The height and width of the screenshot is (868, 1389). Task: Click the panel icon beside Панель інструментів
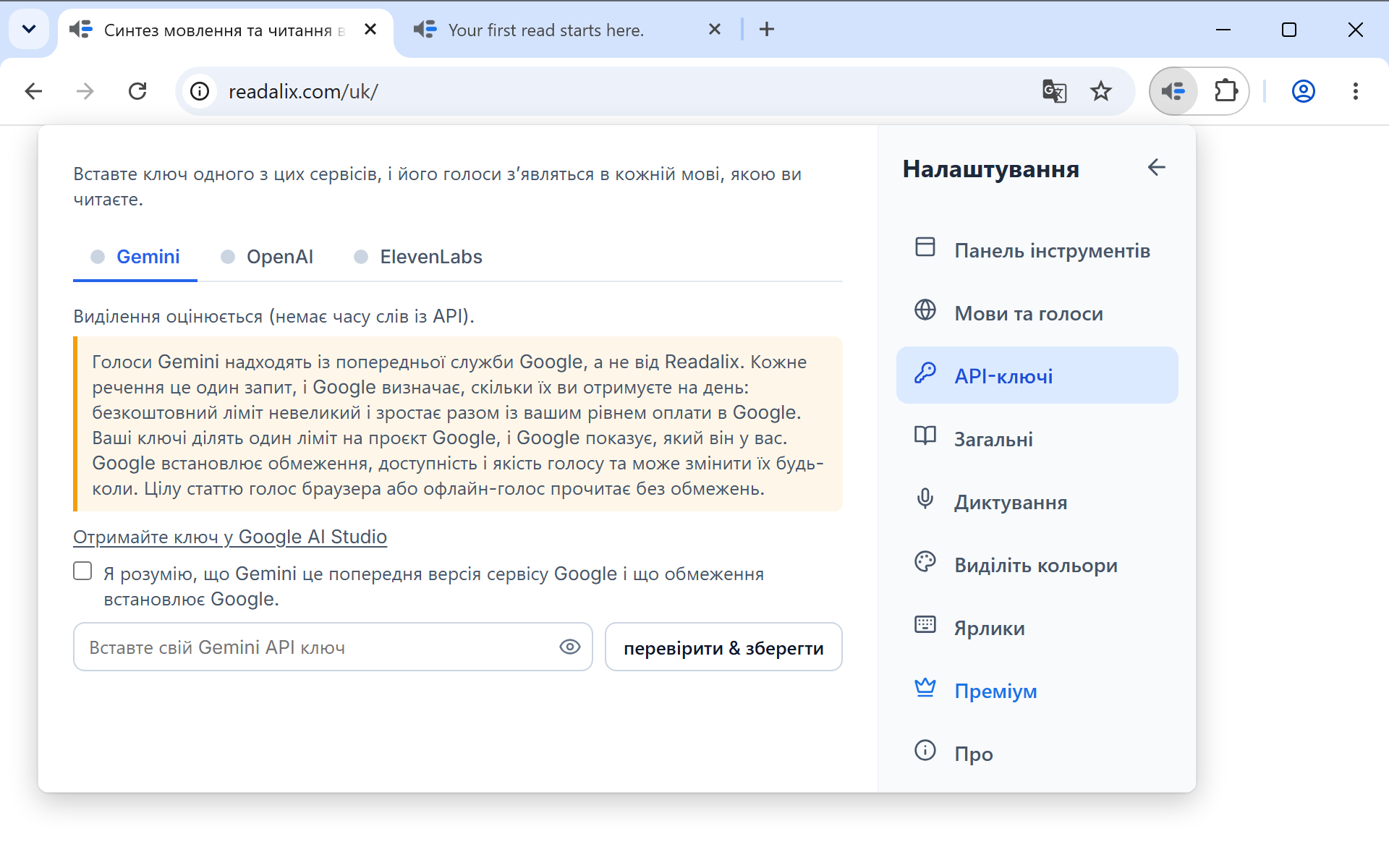click(x=925, y=247)
